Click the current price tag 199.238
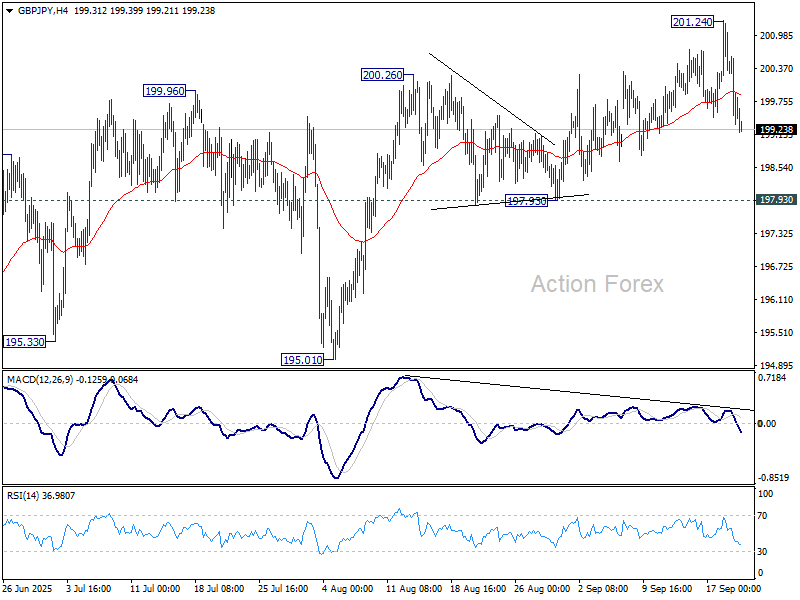The height and width of the screenshot is (600, 800). click(777, 130)
